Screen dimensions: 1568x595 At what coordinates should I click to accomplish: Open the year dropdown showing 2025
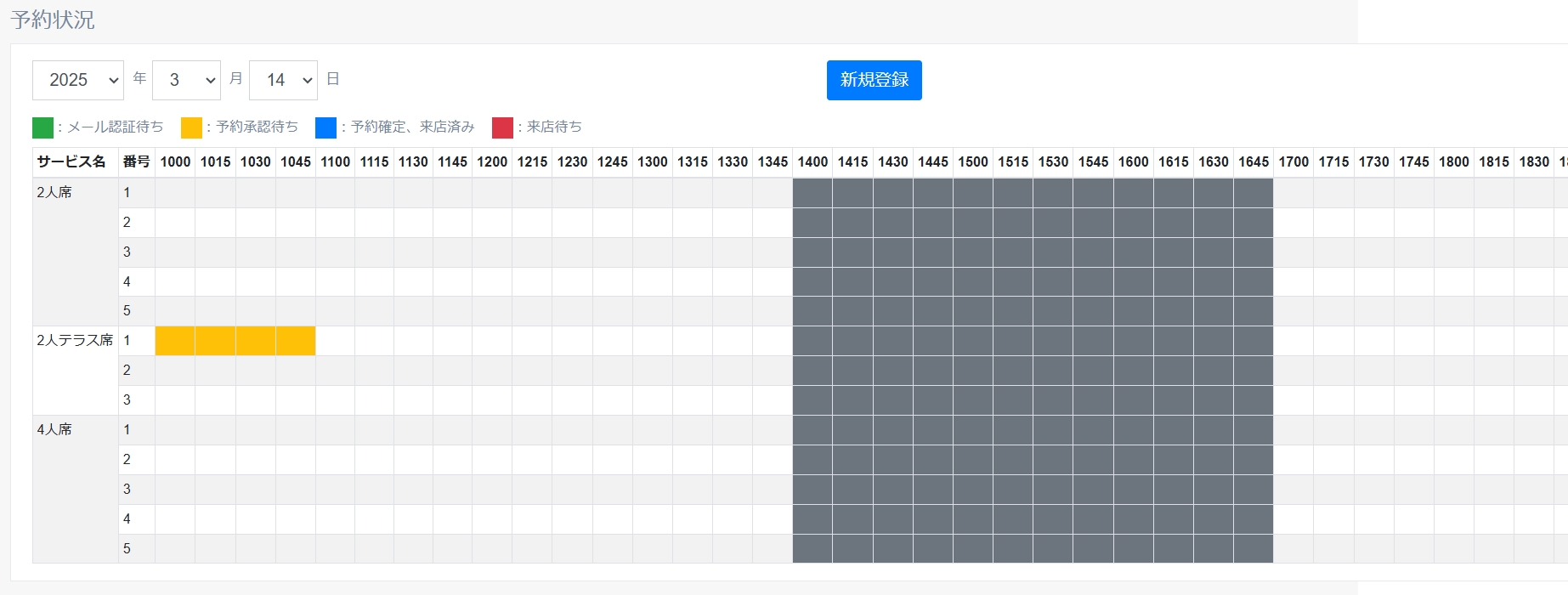point(78,80)
